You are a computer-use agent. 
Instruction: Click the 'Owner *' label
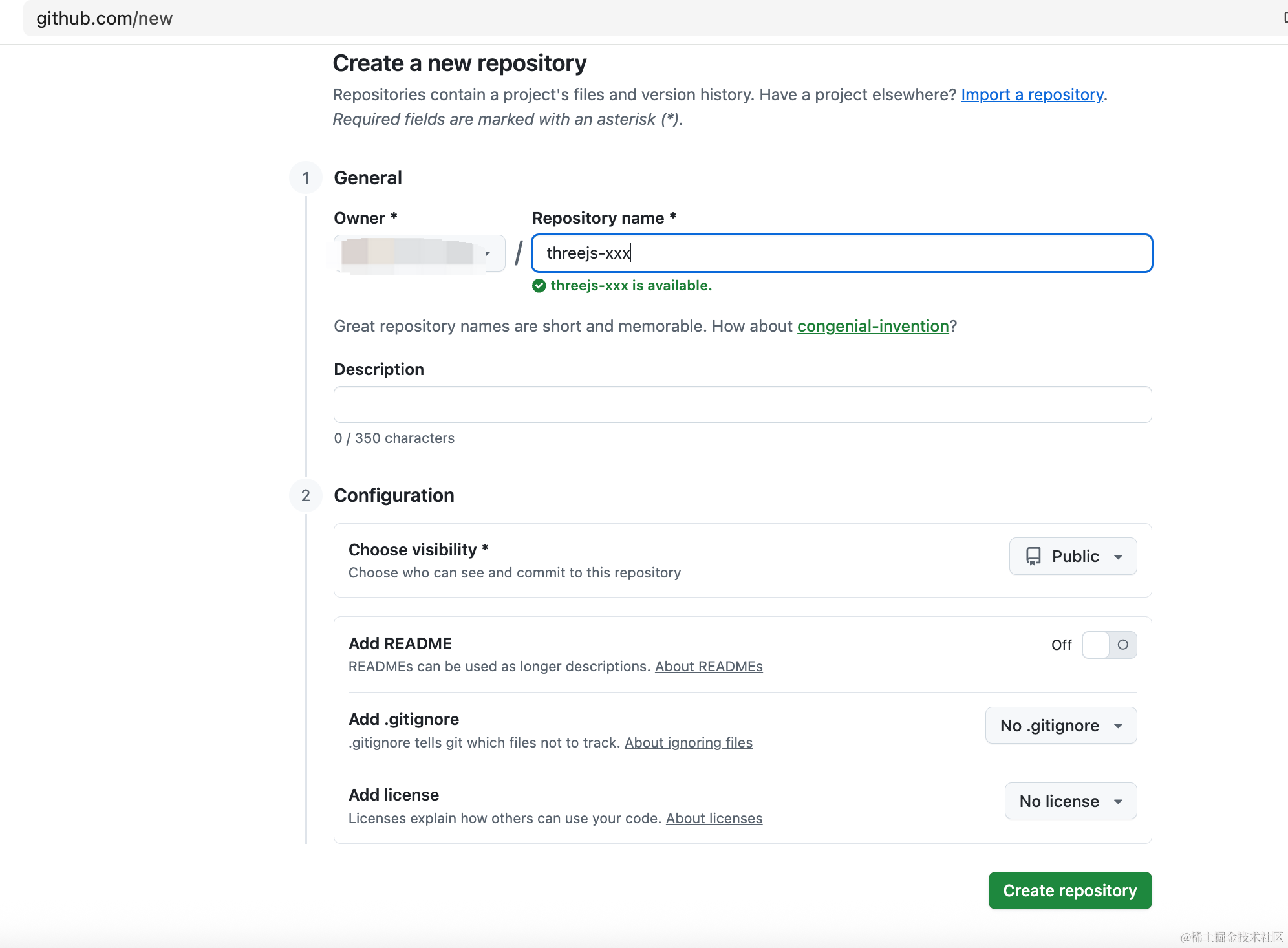(365, 218)
